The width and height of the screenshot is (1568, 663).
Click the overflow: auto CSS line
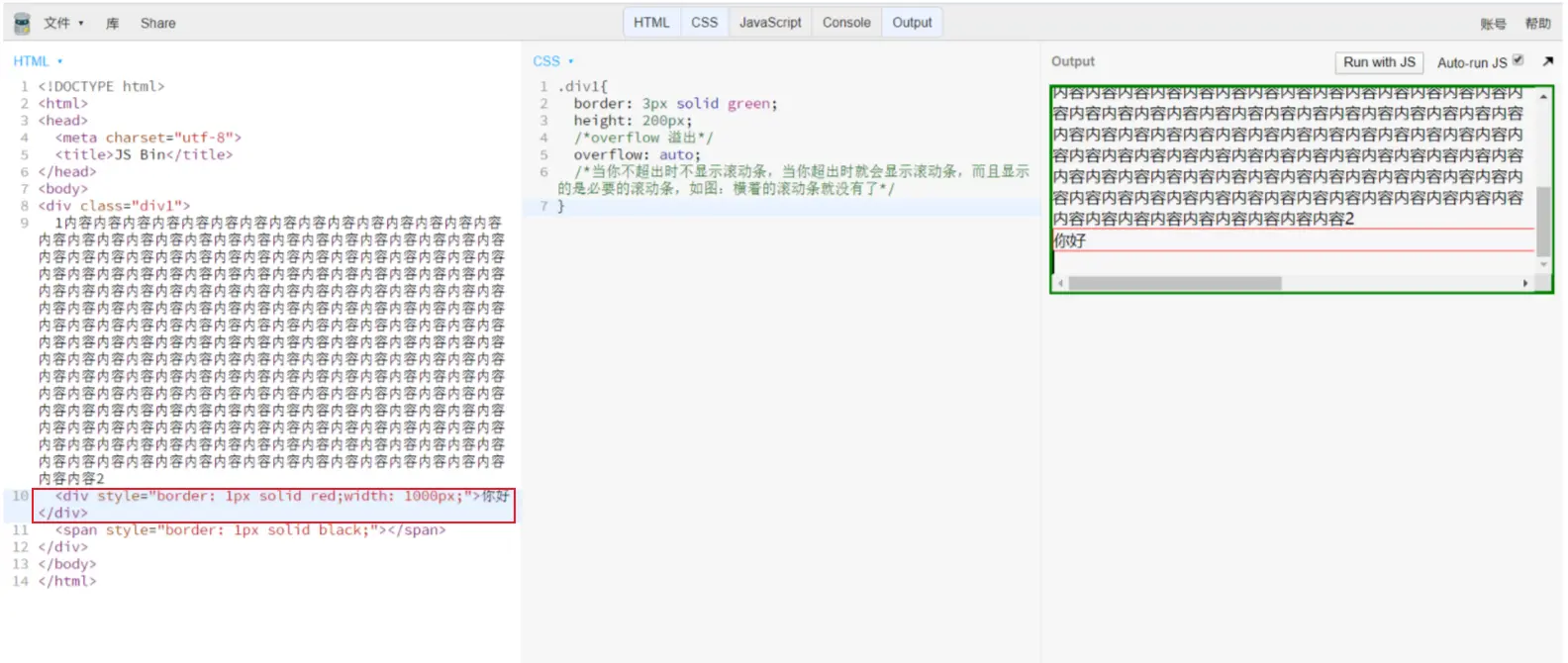pos(637,154)
